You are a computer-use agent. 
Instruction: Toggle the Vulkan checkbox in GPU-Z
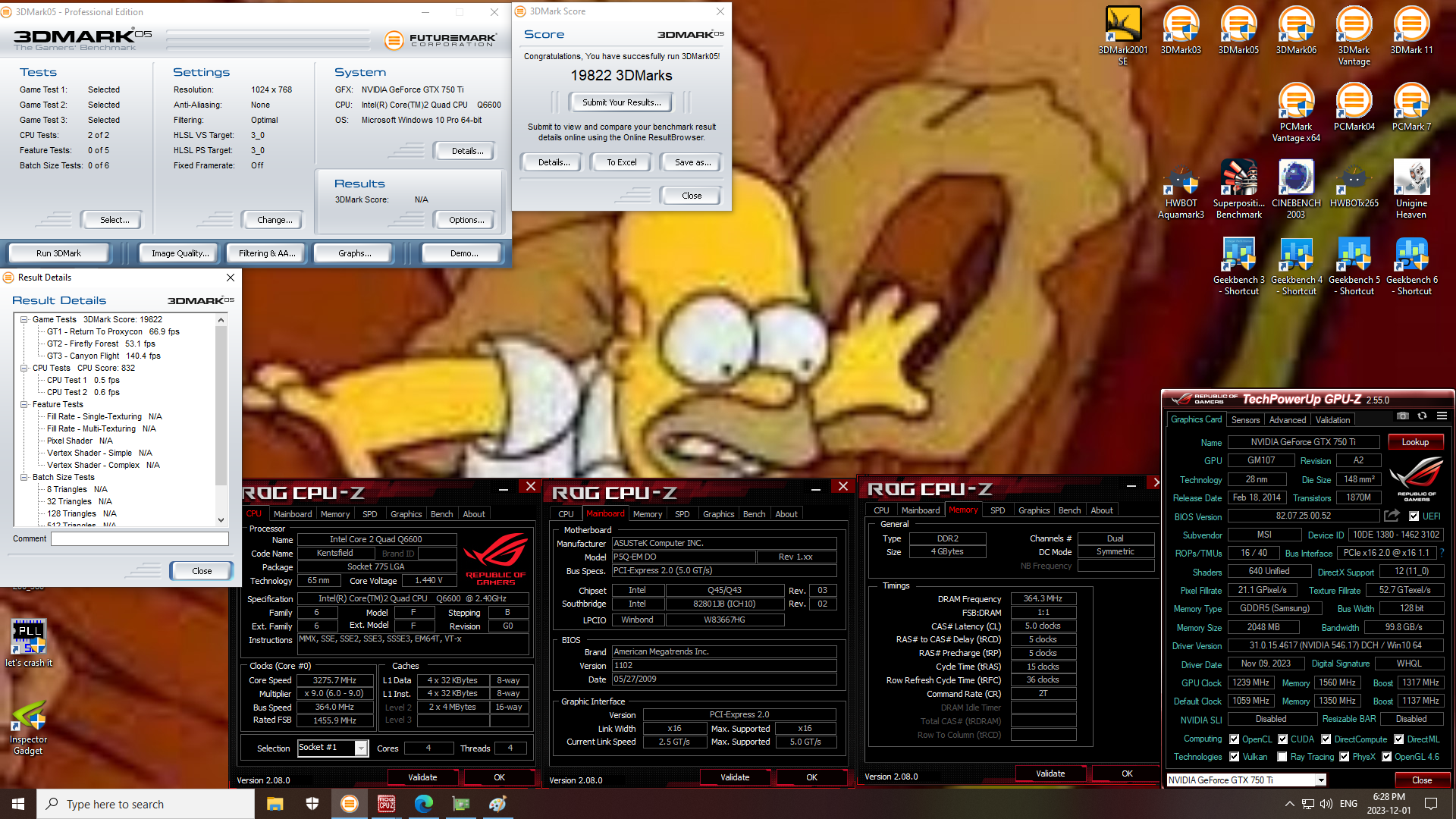tap(1234, 757)
